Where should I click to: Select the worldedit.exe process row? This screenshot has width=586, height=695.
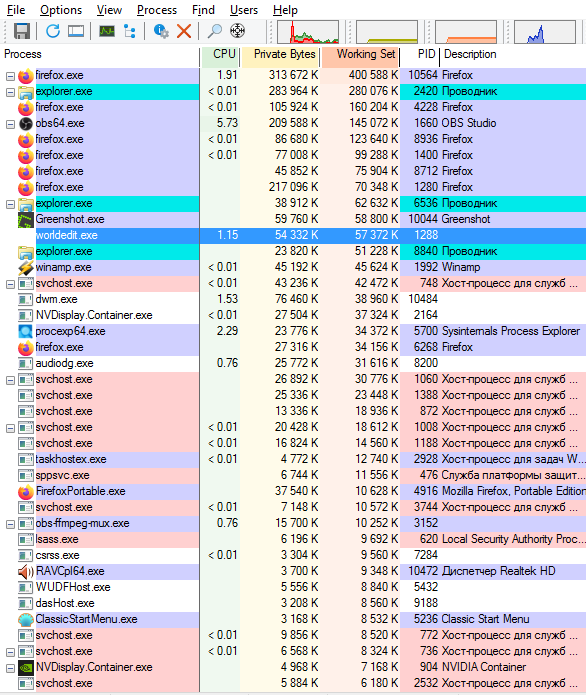[293, 235]
